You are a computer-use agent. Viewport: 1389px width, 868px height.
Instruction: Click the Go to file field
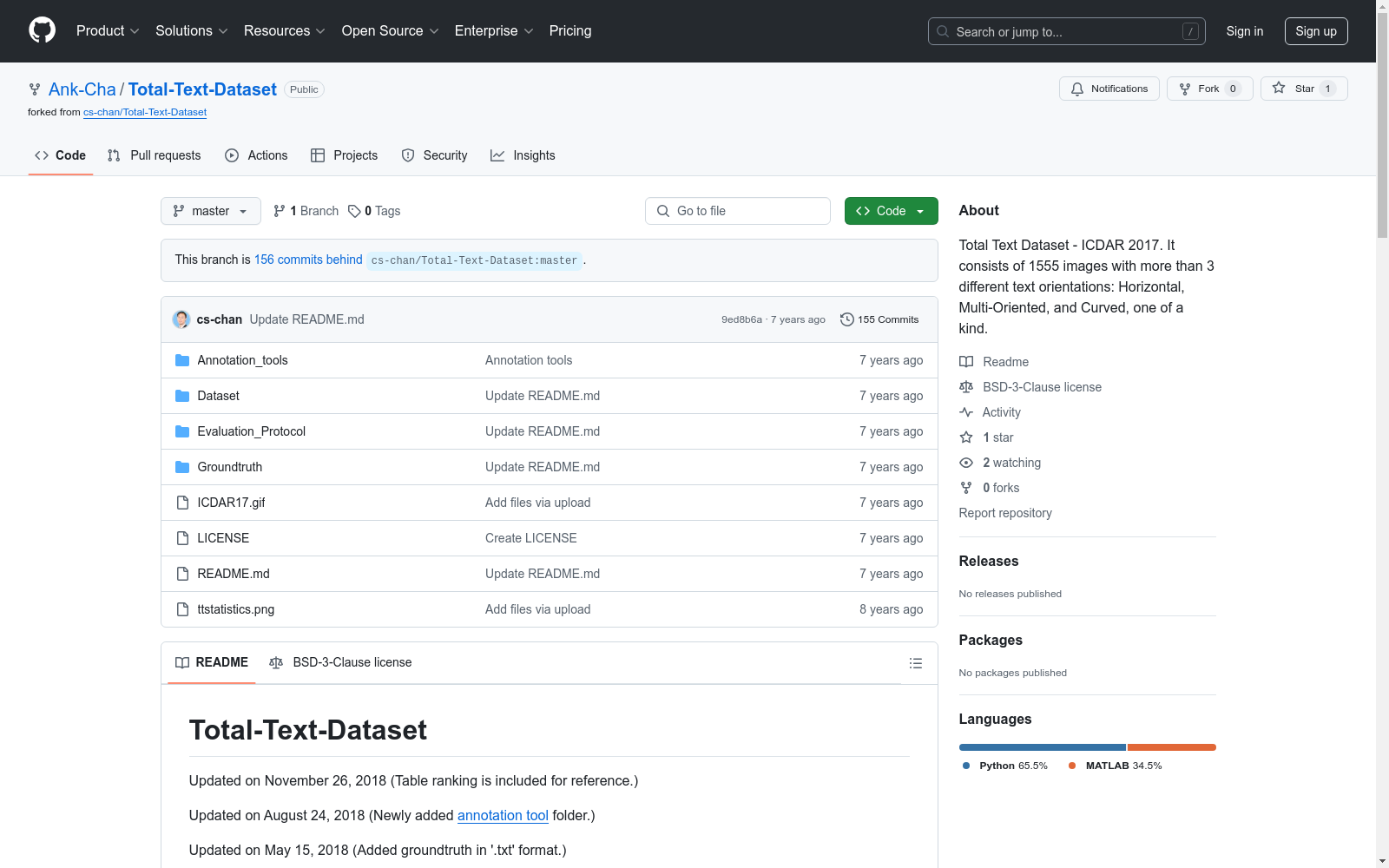click(738, 211)
